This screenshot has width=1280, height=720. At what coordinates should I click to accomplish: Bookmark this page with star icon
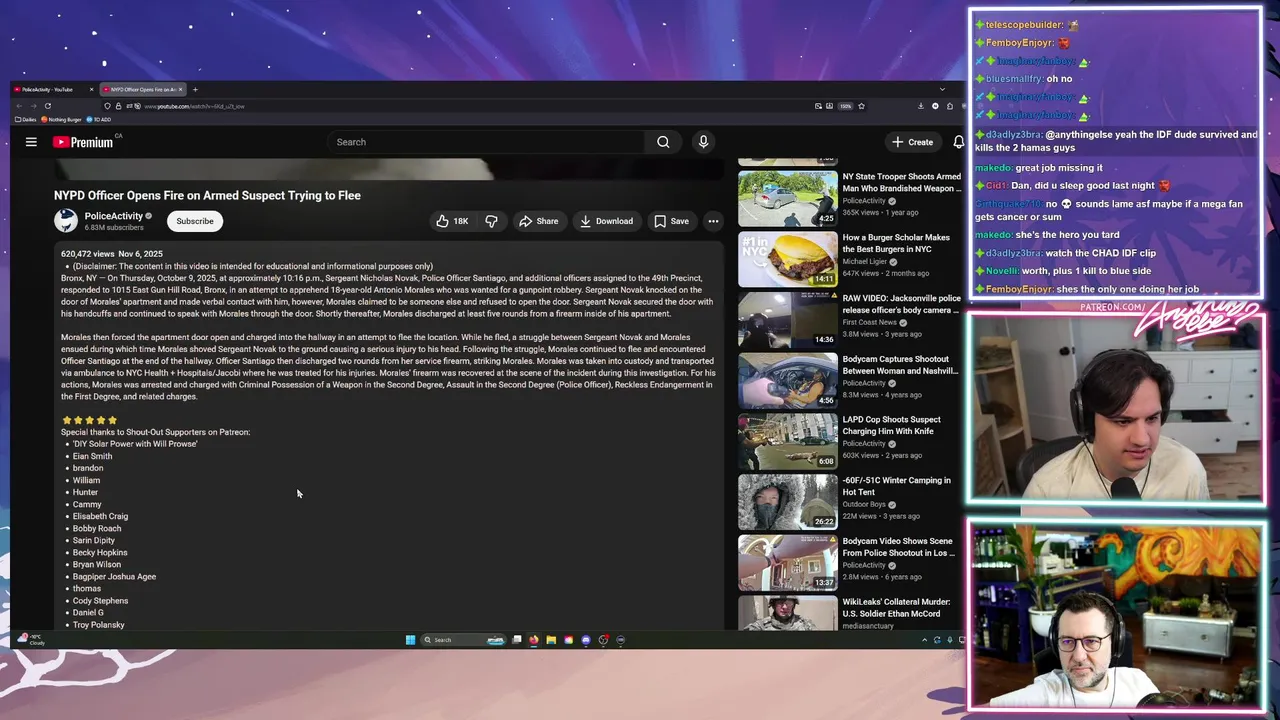coord(861,106)
